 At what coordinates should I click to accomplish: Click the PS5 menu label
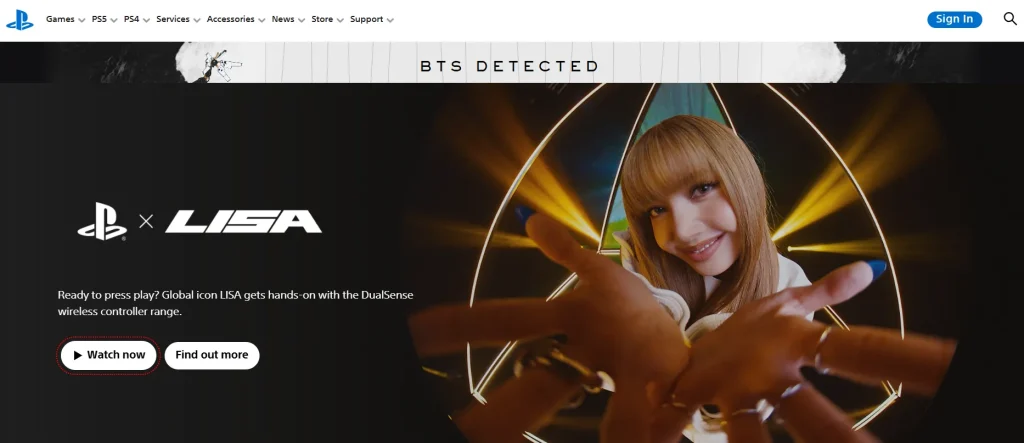coord(99,19)
